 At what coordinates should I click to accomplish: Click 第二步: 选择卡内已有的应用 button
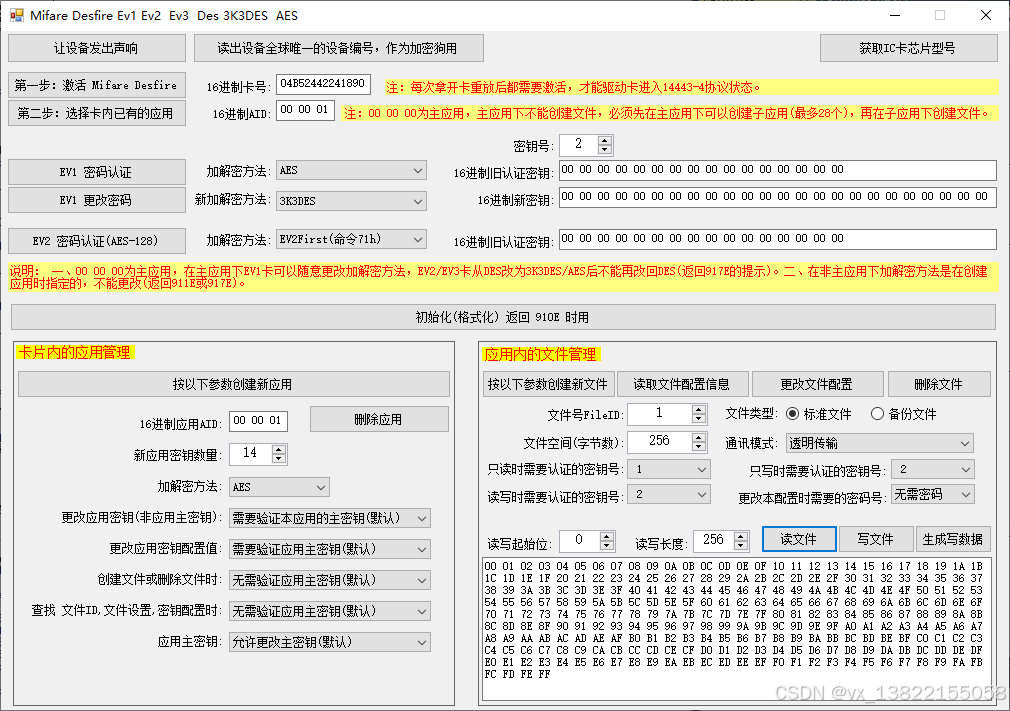97,113
